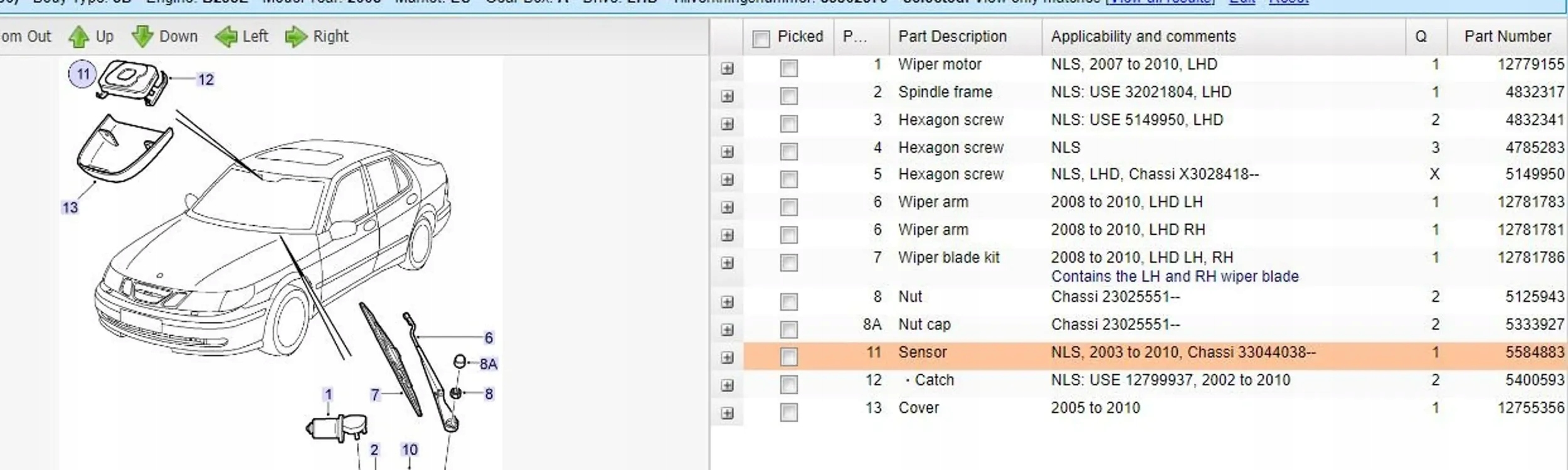The width and height of the screenshot is (1568, 470).
Task: Tick the Sensor row checkbox
Action: [788, 356]
